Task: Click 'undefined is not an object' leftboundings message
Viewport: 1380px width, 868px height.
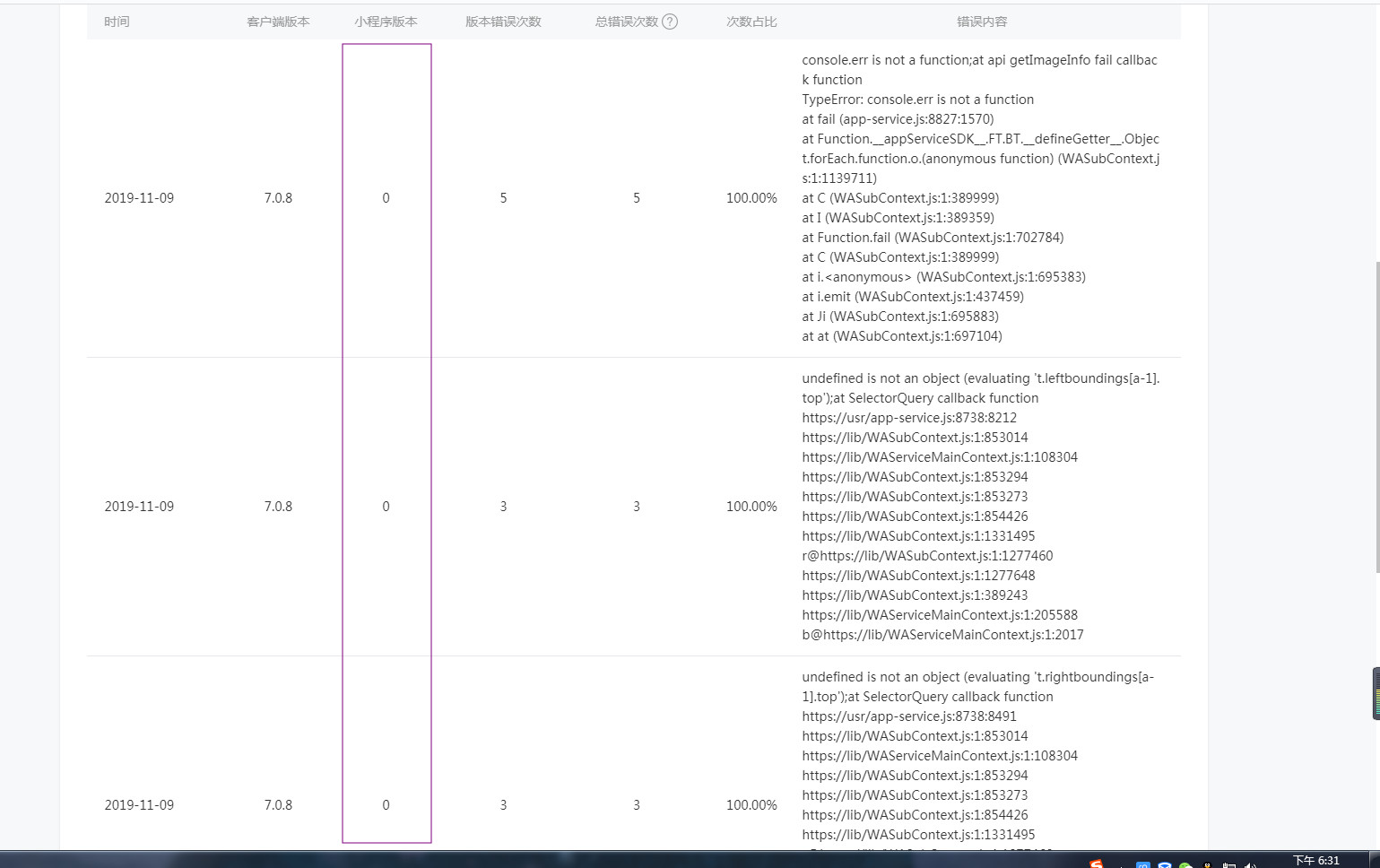Action: (981, 388)
